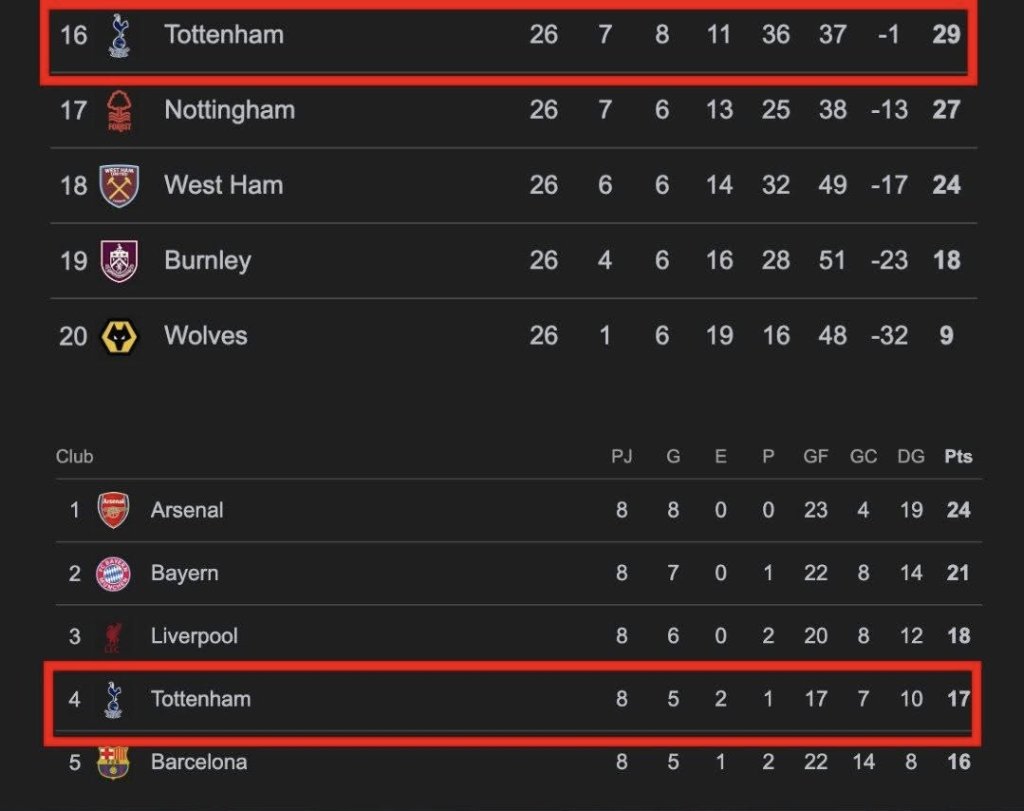The image size is (1024, 811).
Task: Open the Arsenal team link
Action: [187, 510]
